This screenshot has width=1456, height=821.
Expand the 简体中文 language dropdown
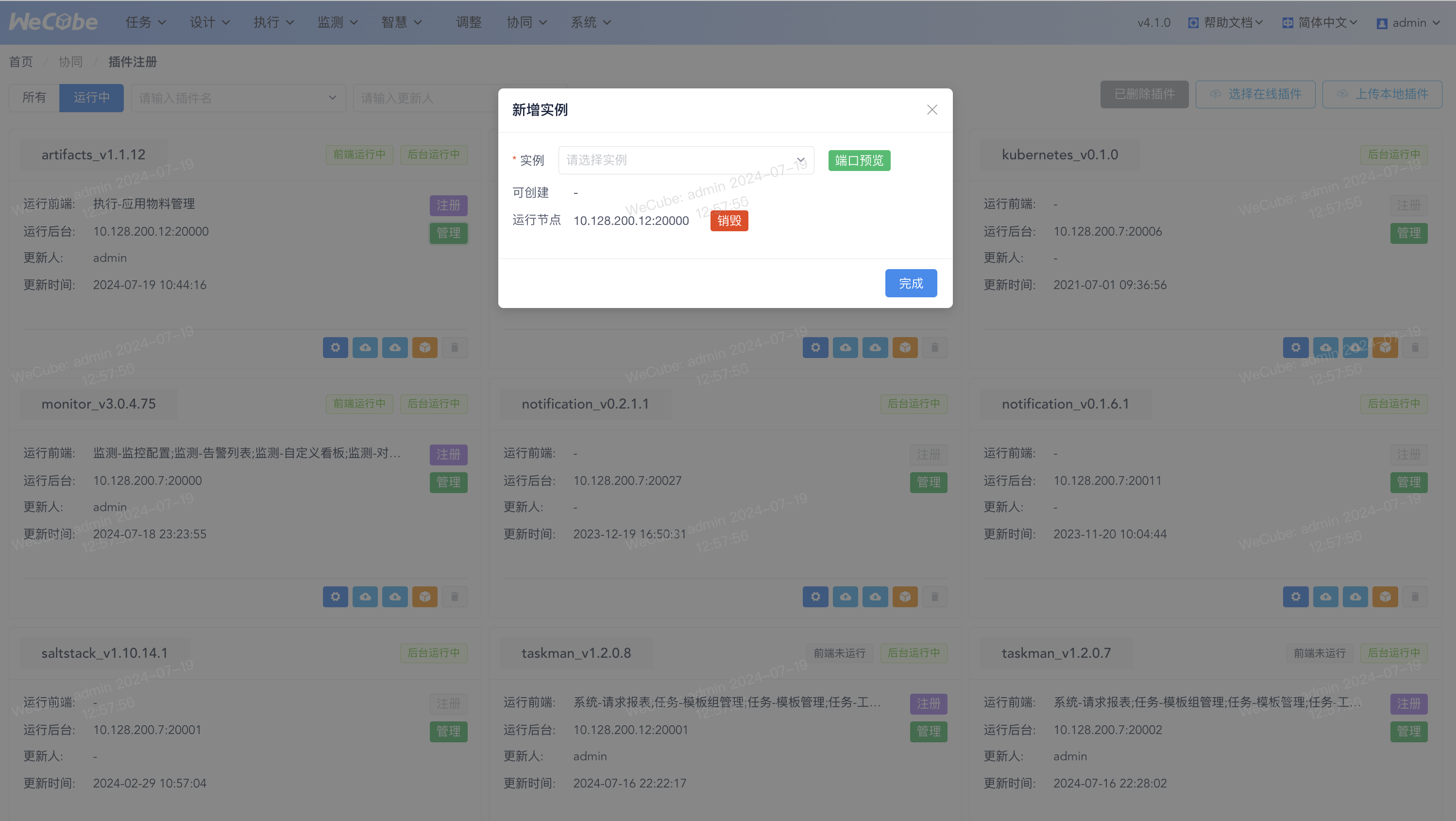[x=1320, y=23]
